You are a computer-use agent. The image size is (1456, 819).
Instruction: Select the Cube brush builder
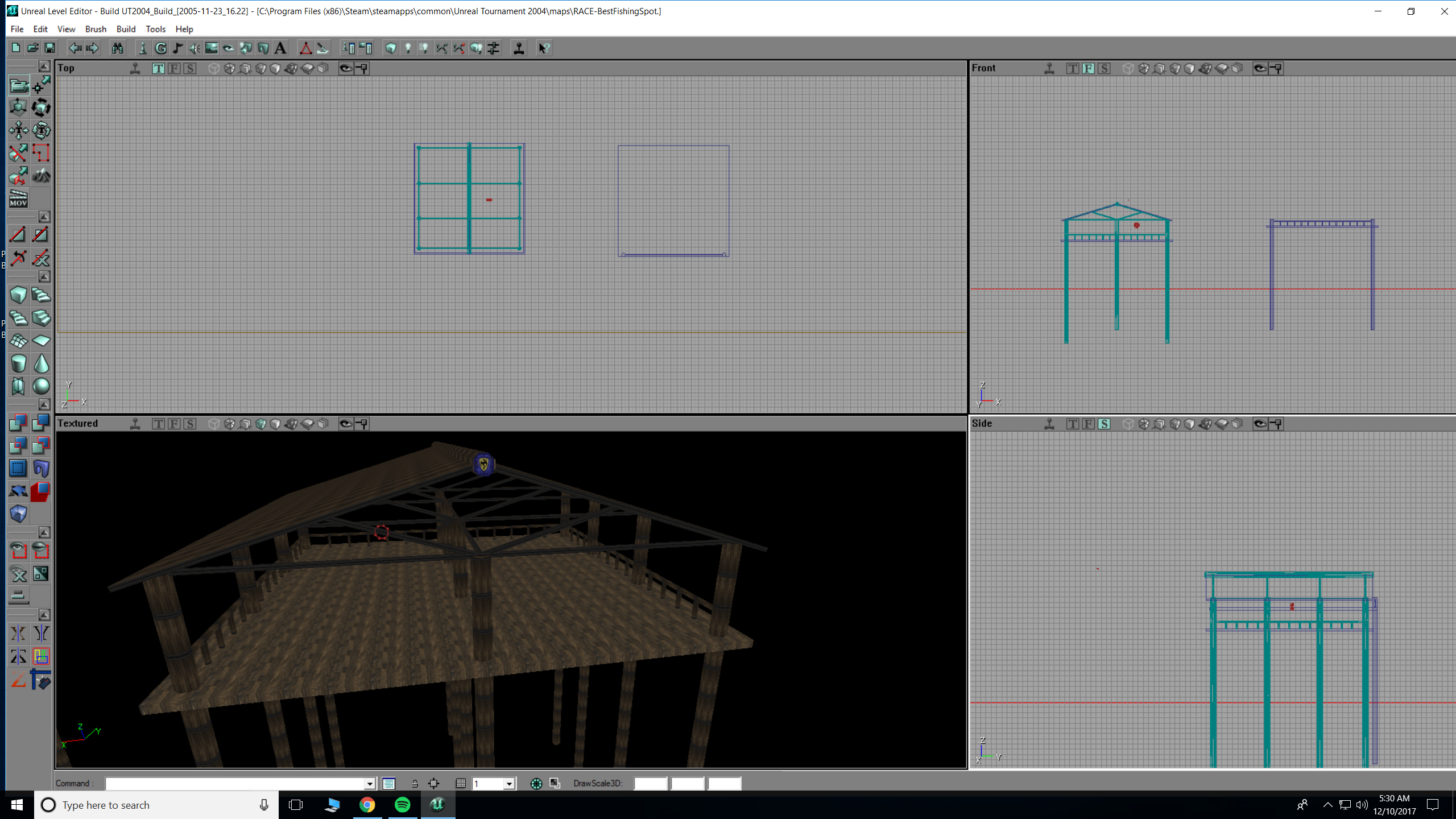[x=18, y=295]
